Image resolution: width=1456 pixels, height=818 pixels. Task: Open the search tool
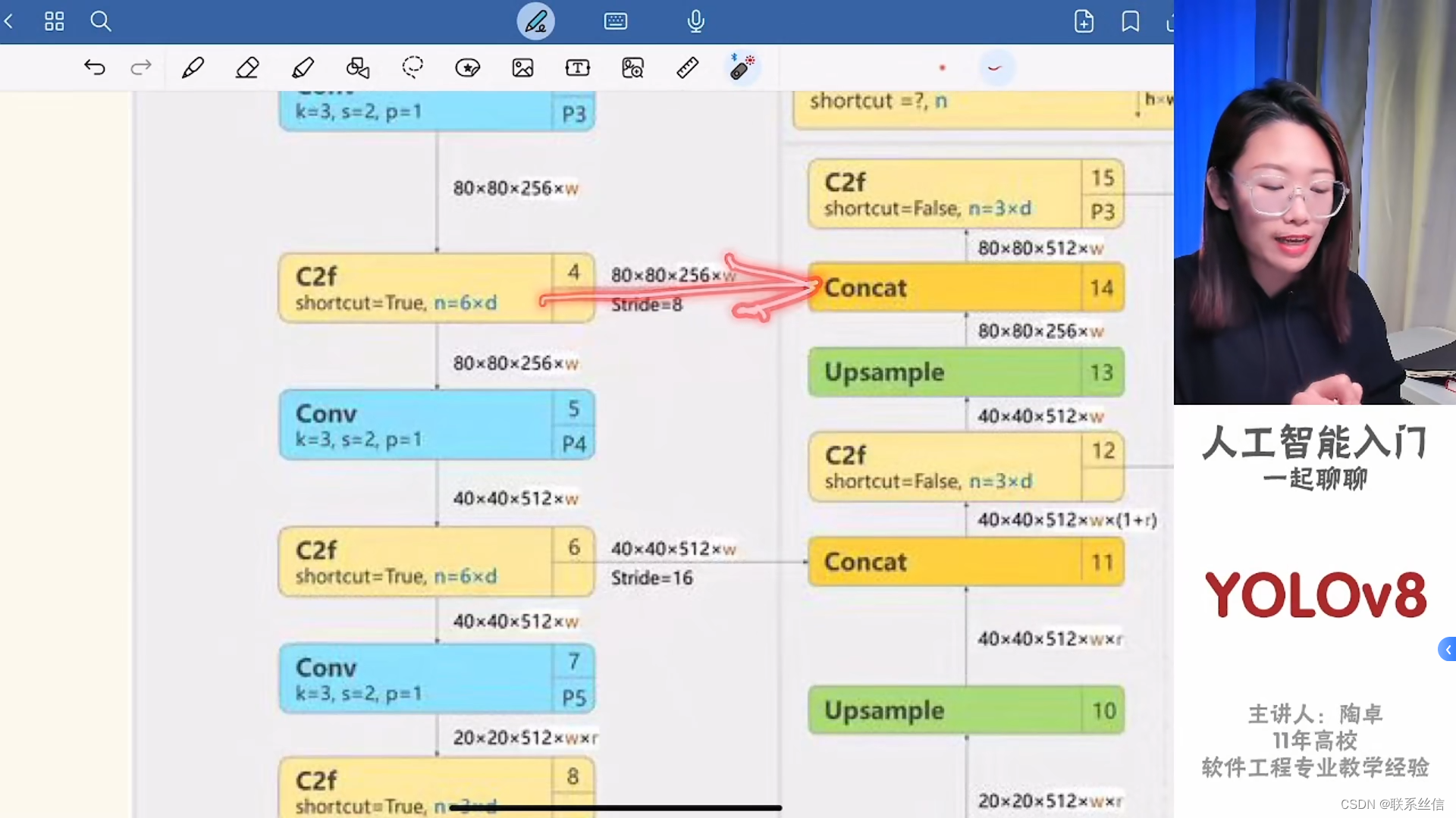click(100, 21)
